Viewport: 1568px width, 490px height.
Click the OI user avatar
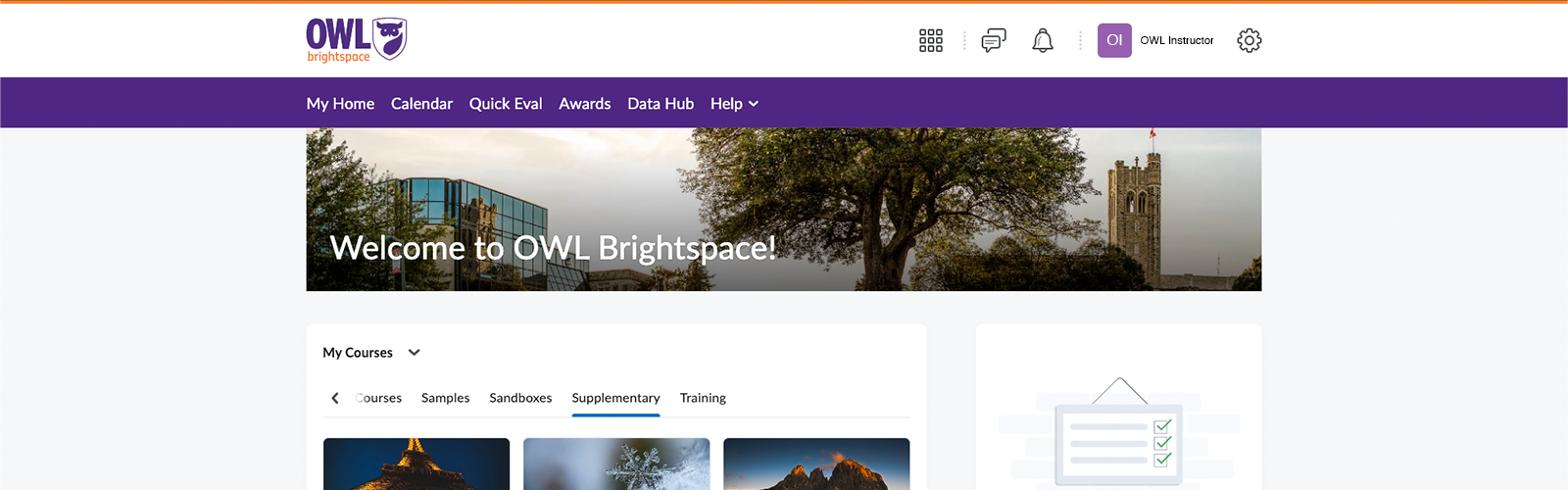coord(1114,40)
